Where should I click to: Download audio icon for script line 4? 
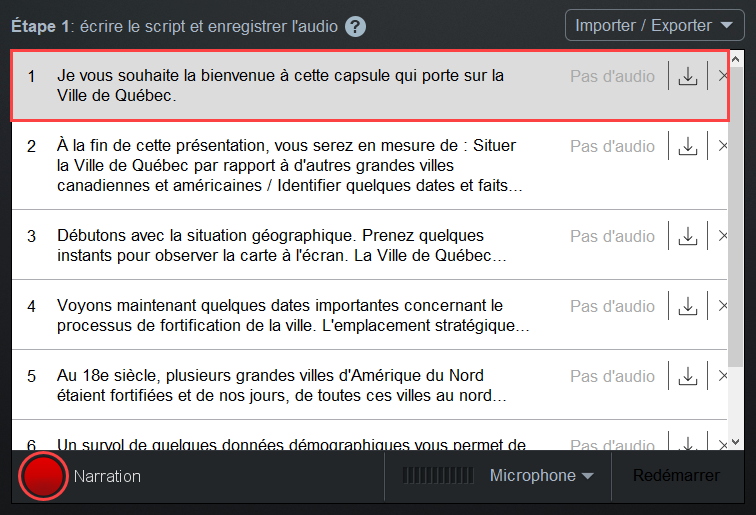[x=688, y=306]
